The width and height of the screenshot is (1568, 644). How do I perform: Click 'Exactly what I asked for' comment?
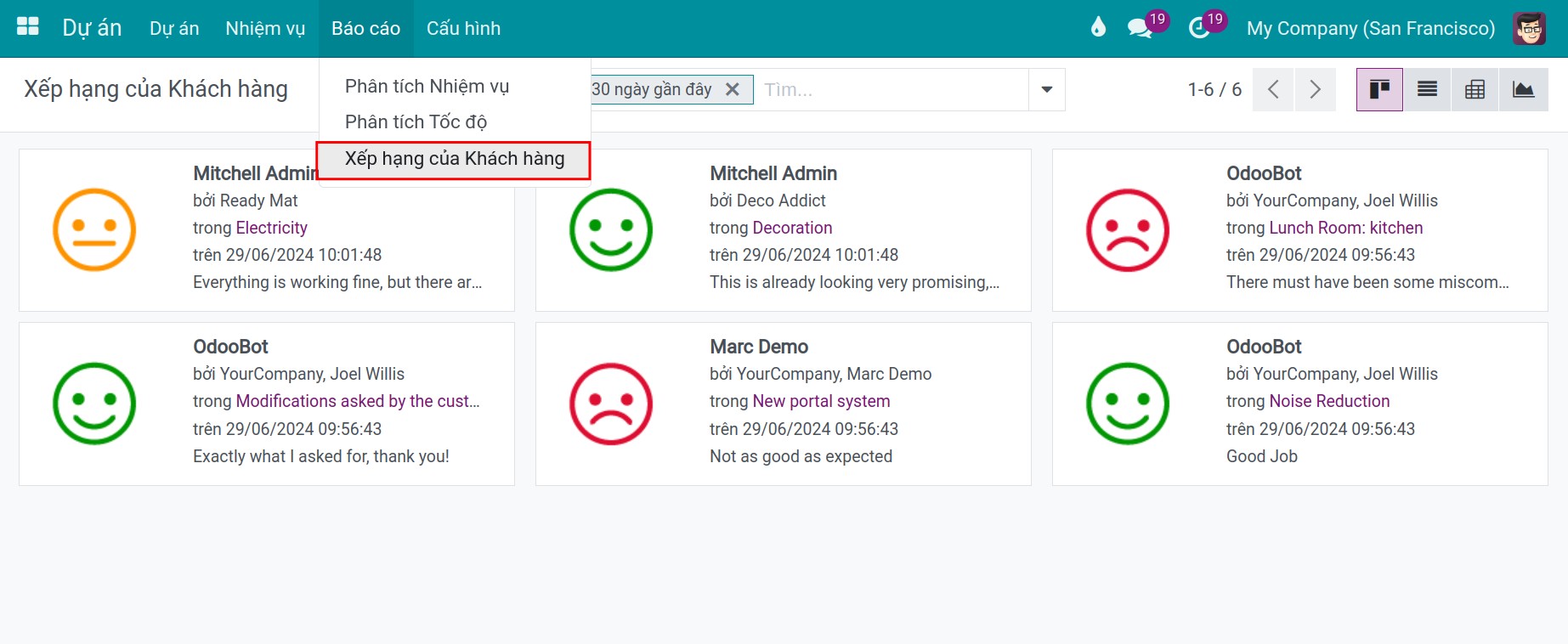[321, 456]
